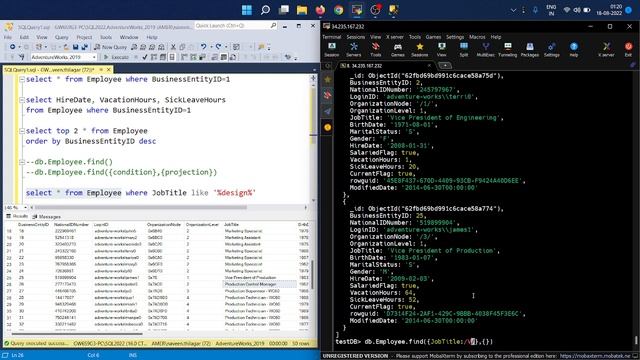Show hidden system tray icons chevron
The image size is (640, 360).
point(513,10)
